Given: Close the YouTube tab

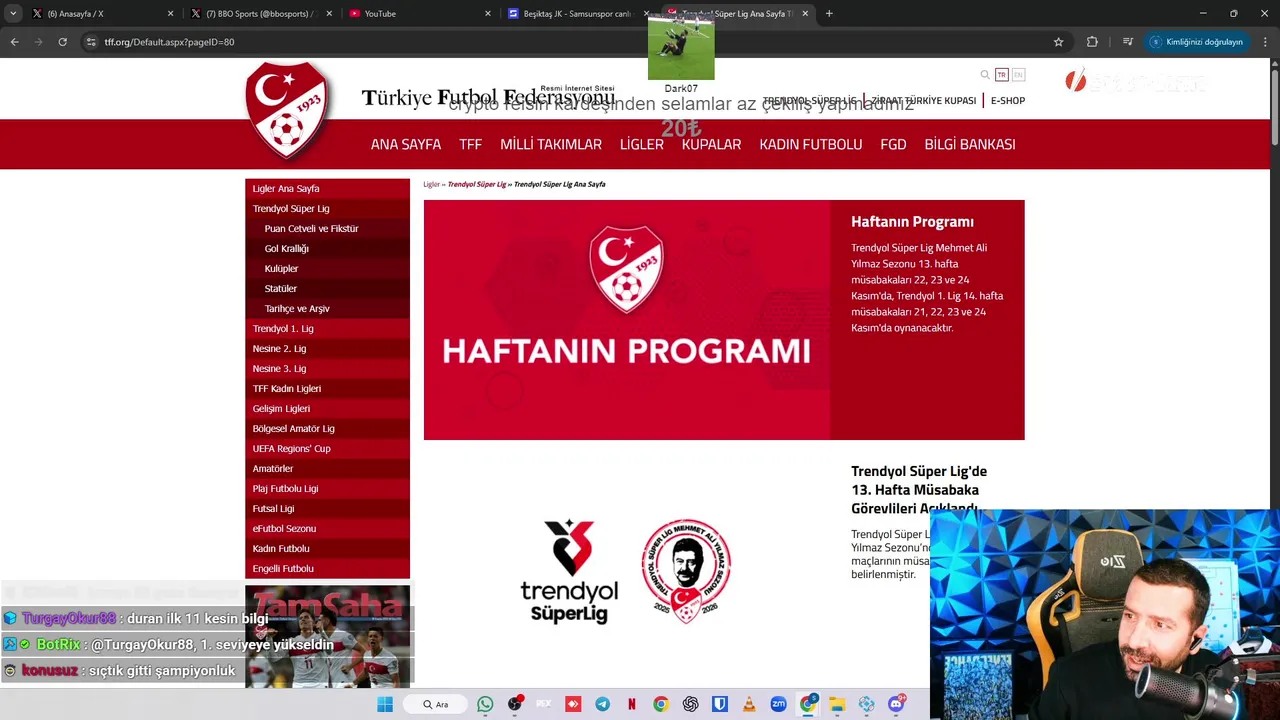Looking at the screenshot, I should 488,14.
